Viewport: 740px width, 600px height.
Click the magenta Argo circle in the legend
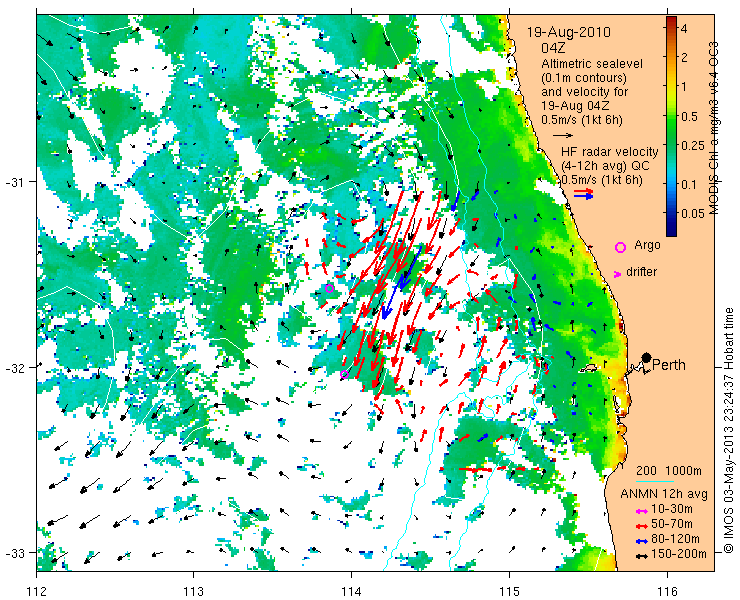620,247
